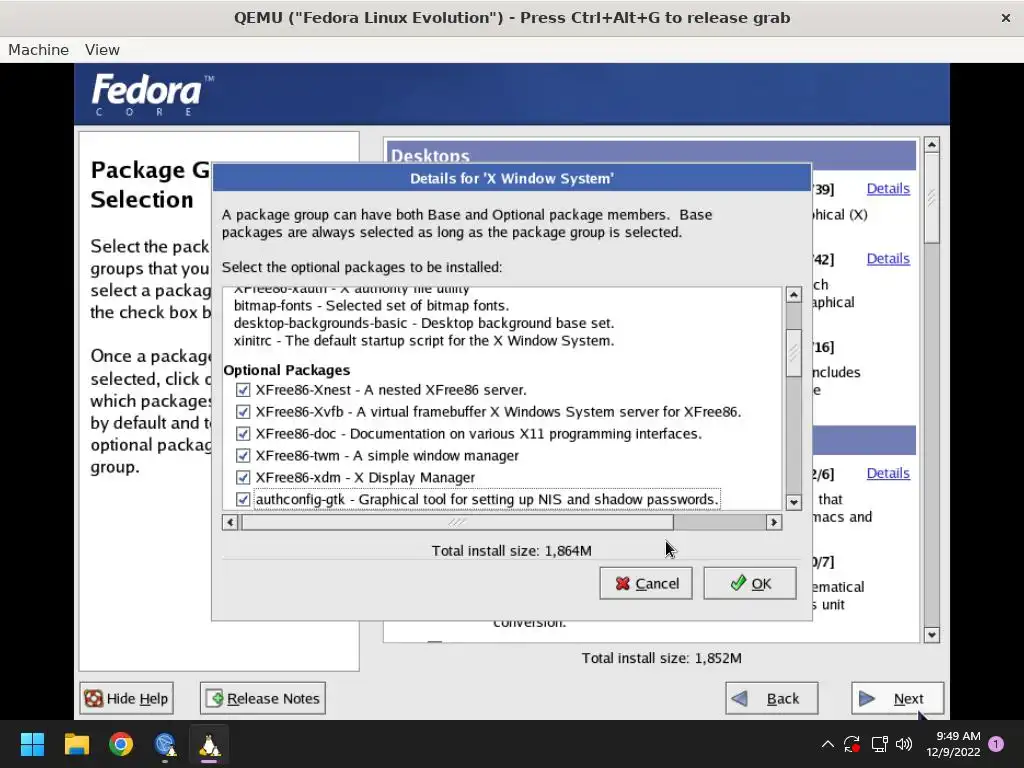Open Windows Start menu
This screenshot has height=768, width=1024.
[x=32, y=744]
